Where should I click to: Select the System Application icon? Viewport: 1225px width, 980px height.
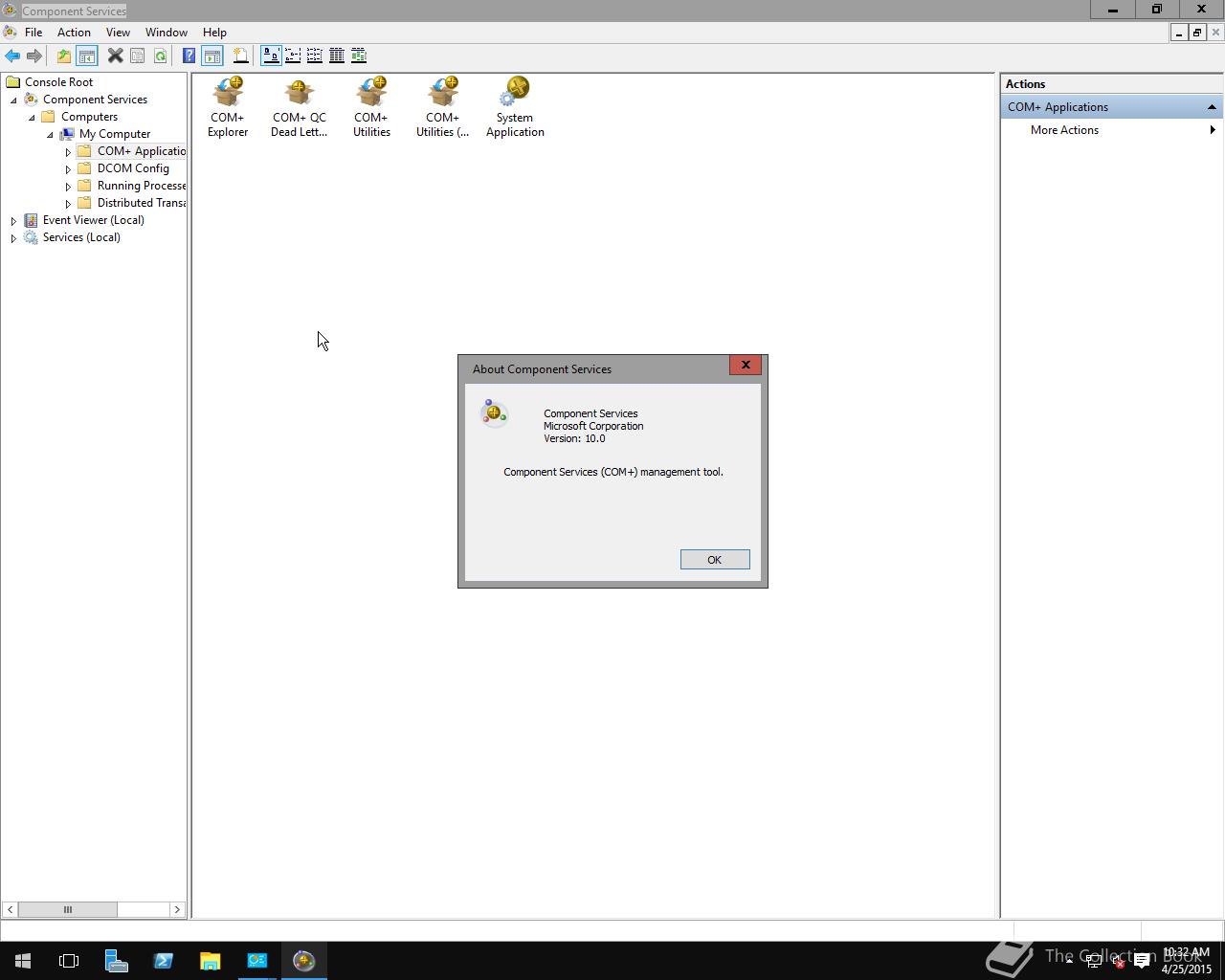(515, 107)
